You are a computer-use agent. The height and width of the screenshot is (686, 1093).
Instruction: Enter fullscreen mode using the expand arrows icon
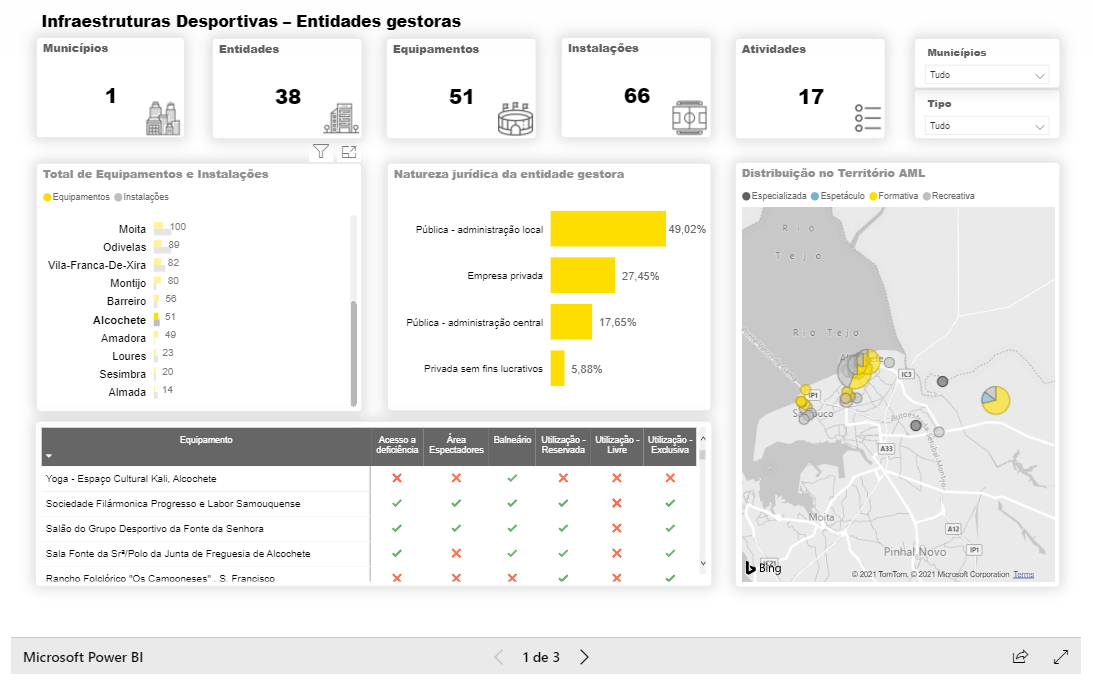(x=1061, y=657)
